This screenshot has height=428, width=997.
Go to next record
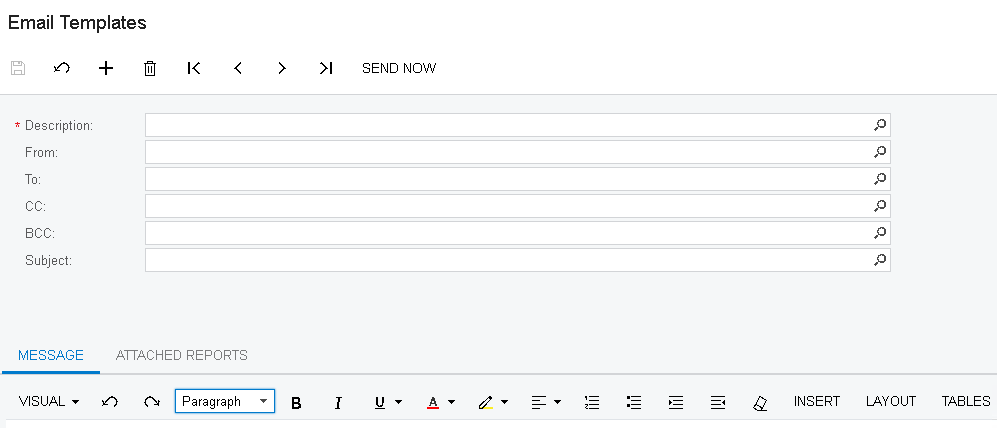(x=282, y=68)
